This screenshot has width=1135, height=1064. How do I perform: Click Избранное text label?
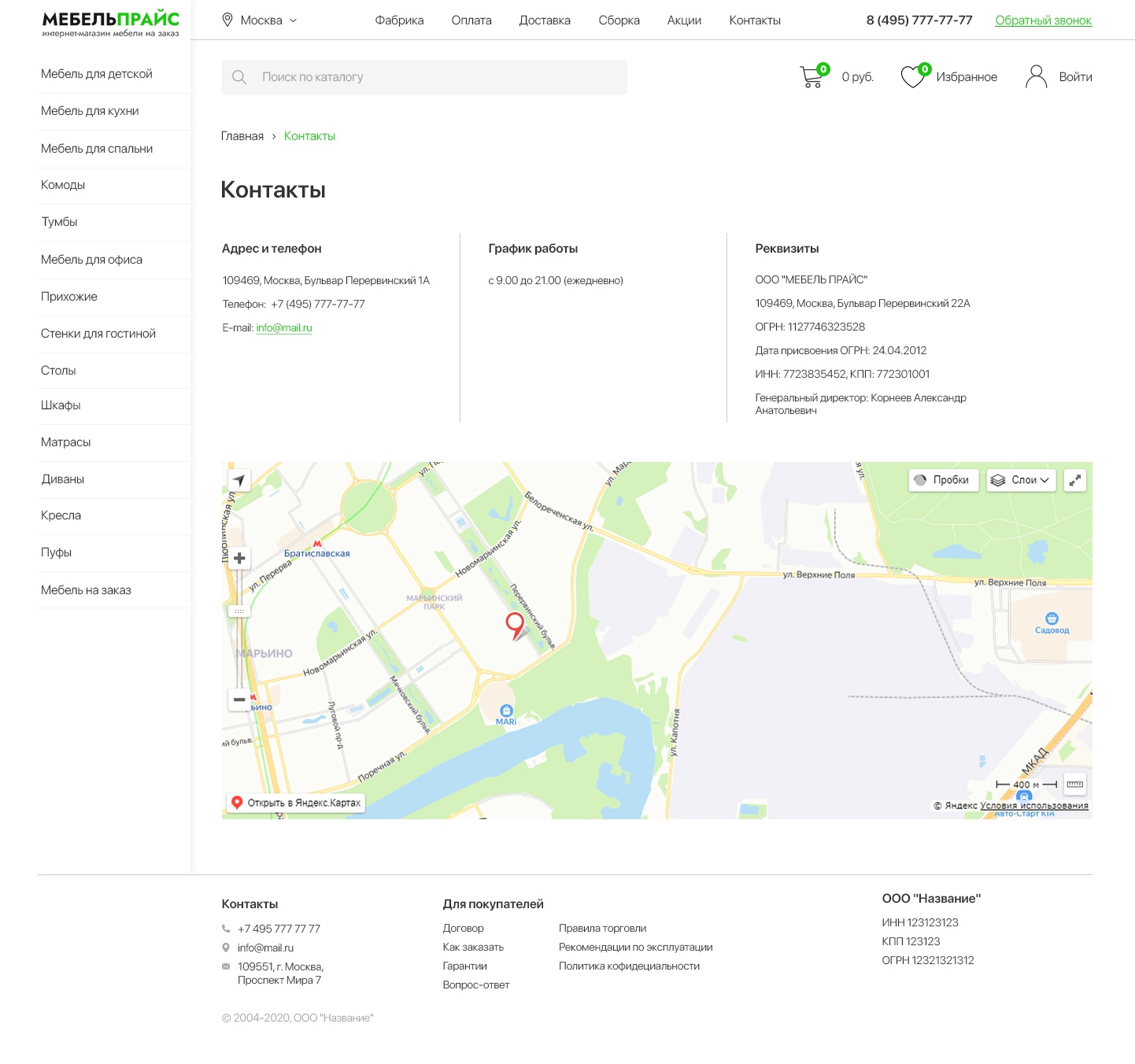(x=967, y=77)
